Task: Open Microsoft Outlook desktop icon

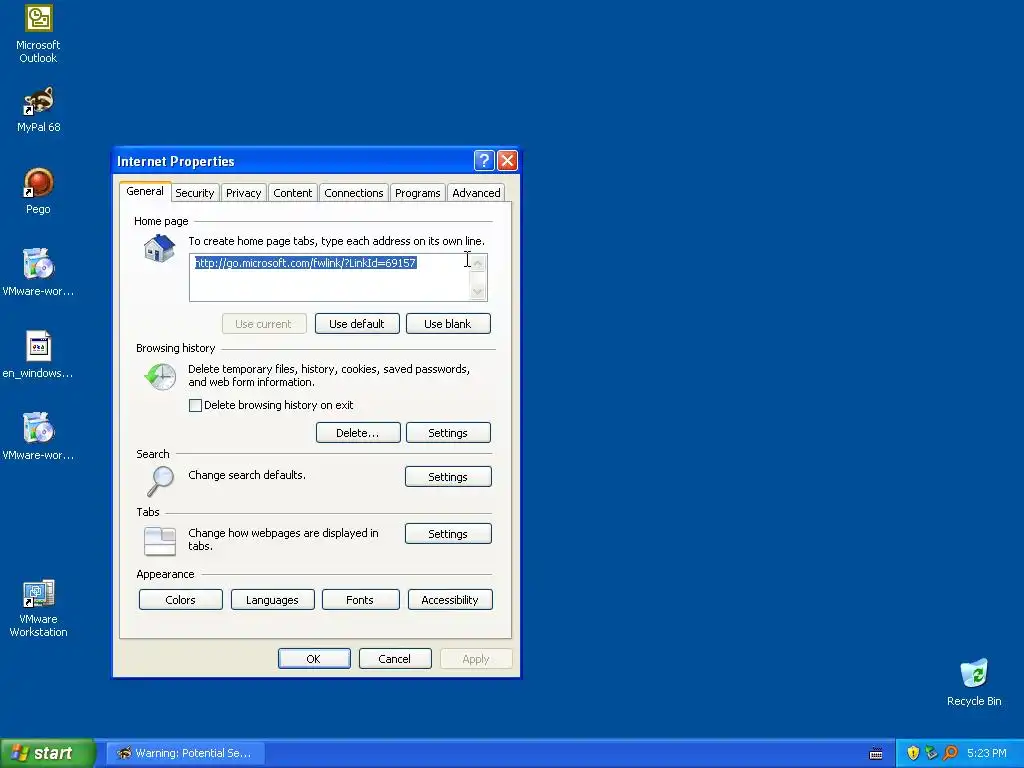Action: [38, 34]
